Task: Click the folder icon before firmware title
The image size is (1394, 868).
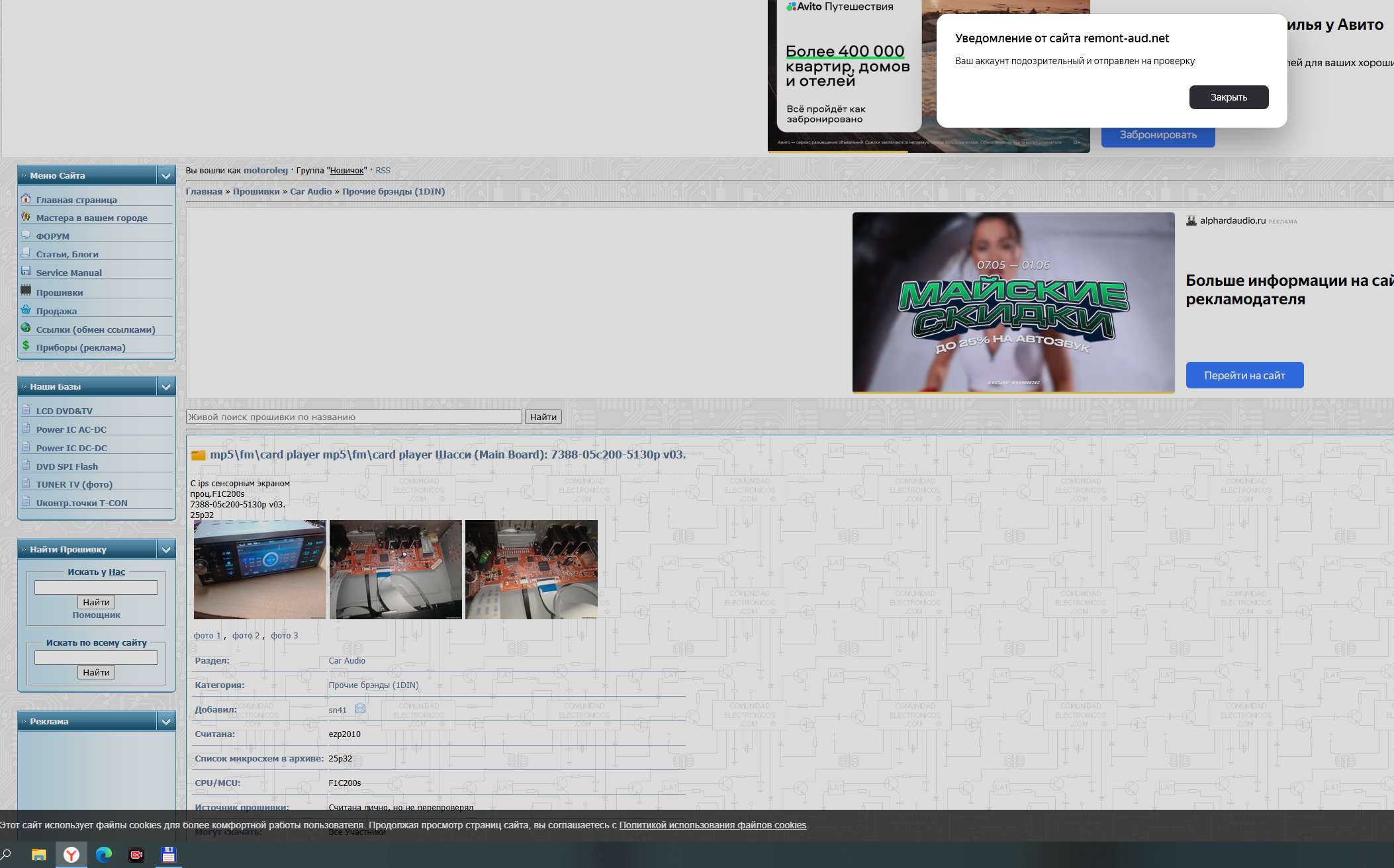Action: tap(198, 455)
